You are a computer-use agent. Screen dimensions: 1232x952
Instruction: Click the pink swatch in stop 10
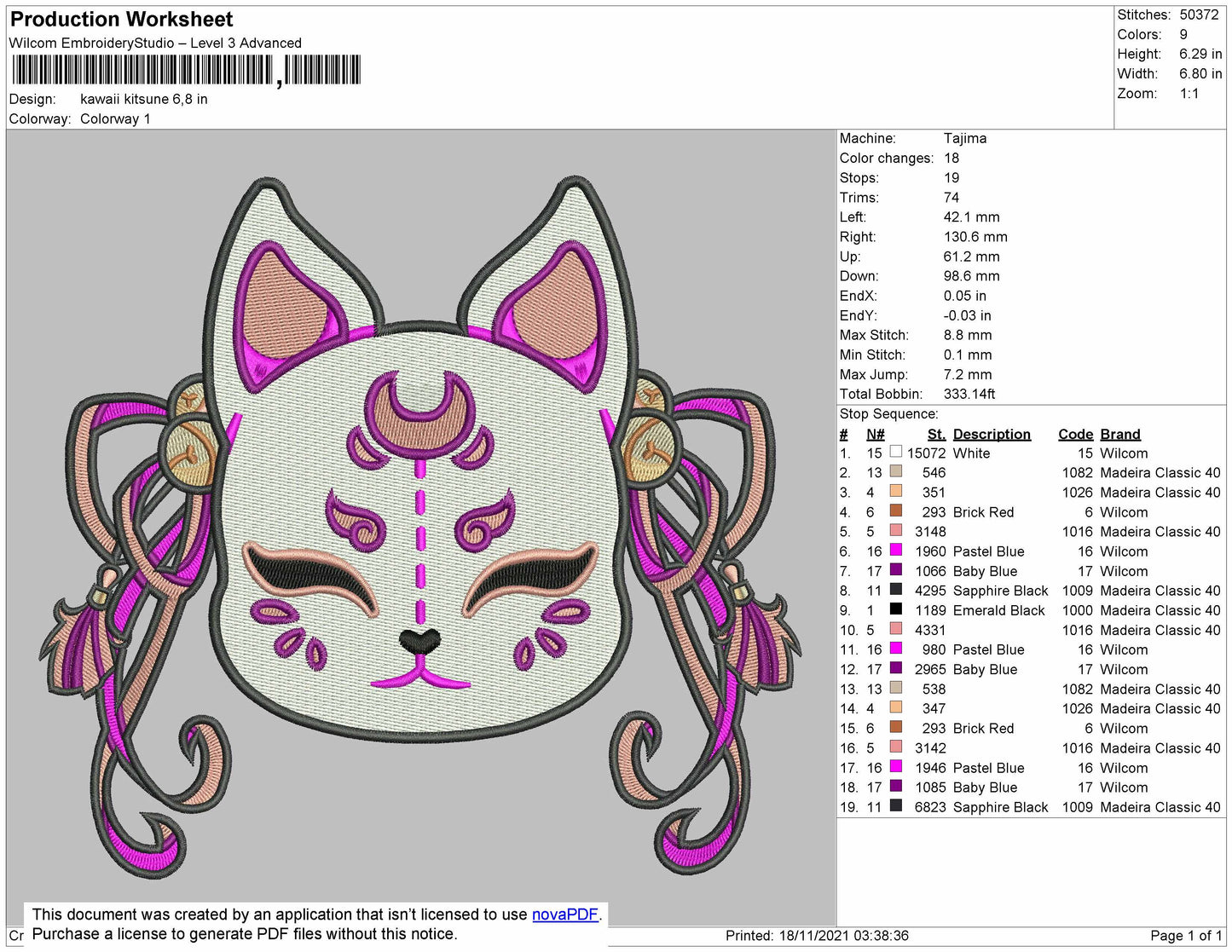point(896,629)
